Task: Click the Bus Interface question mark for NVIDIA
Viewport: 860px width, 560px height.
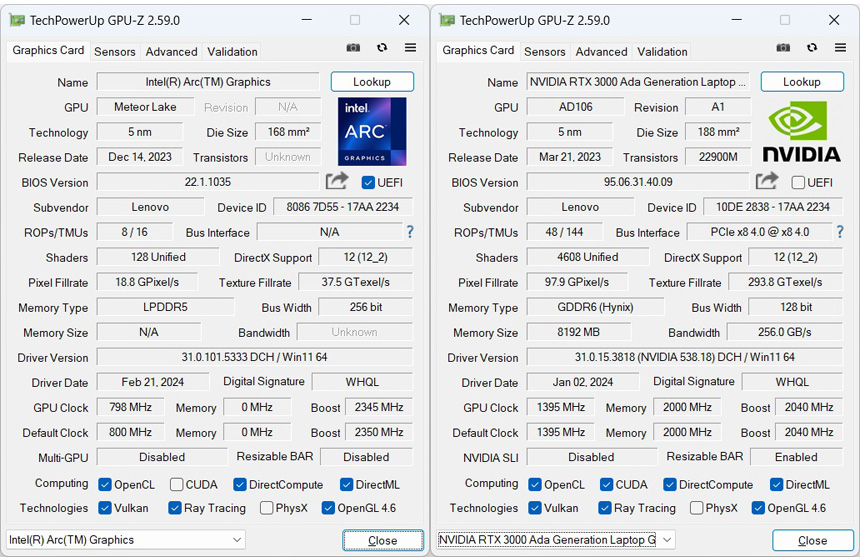Action: 839,232
